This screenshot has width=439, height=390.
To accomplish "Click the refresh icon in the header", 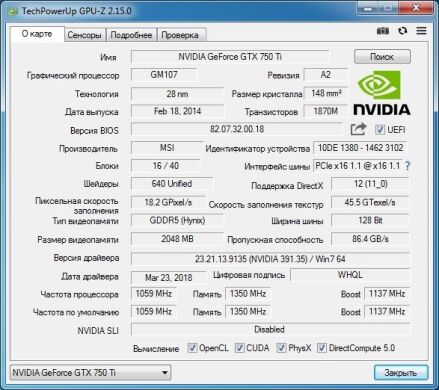I will (403, 31).
